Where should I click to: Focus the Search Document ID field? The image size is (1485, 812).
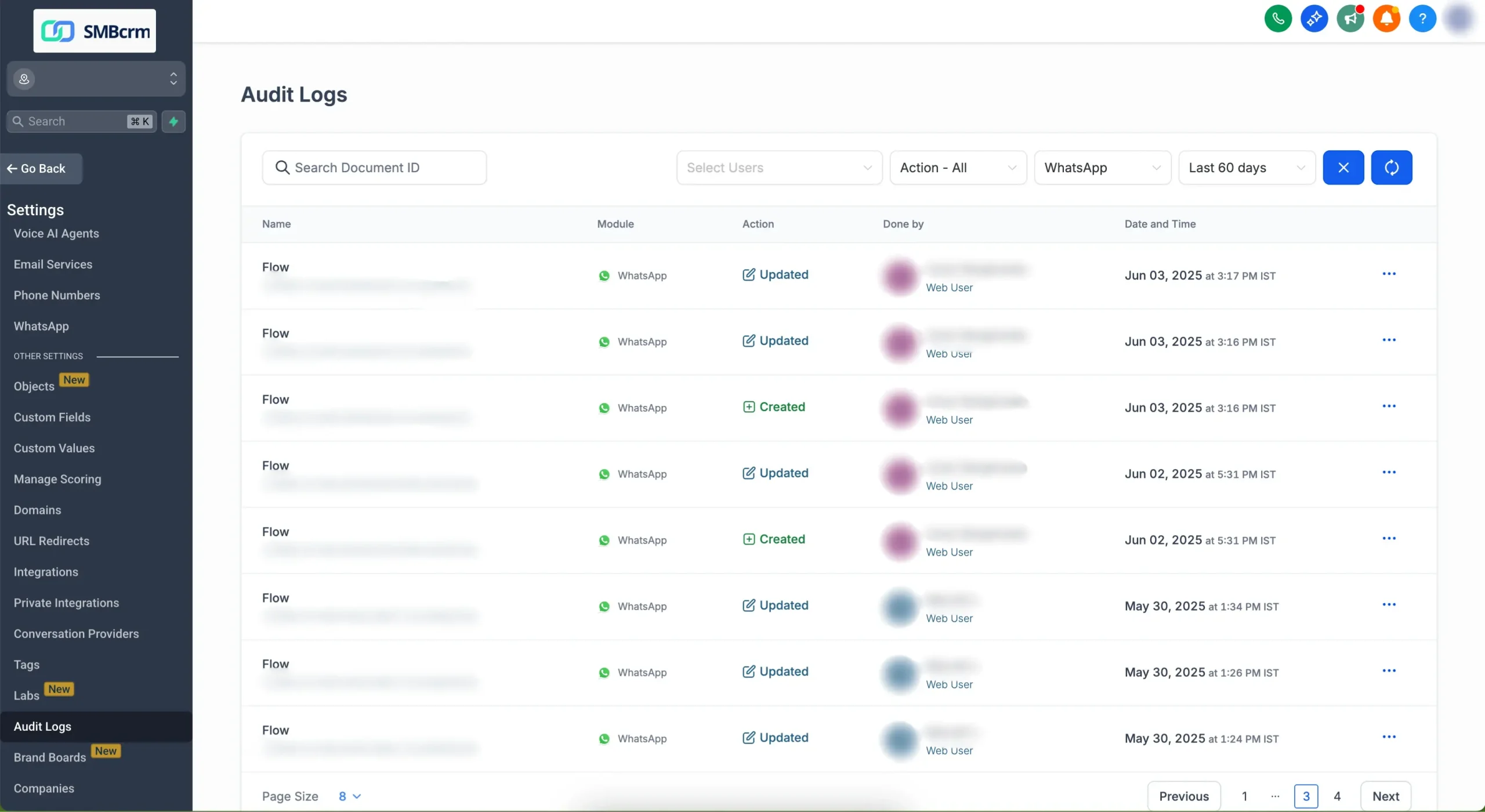374,168
